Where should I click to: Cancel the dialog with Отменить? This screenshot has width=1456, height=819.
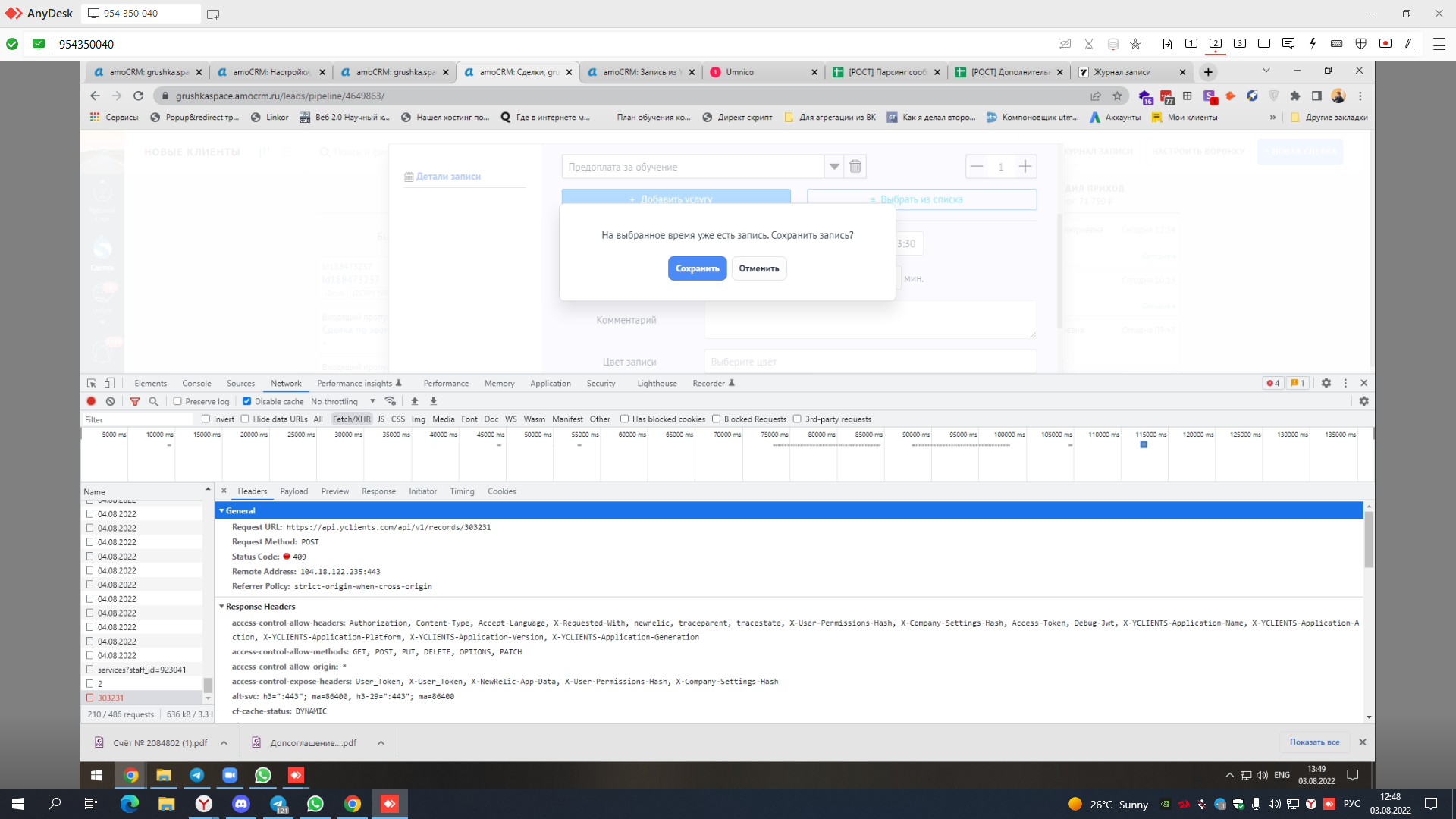coord(759,268)
